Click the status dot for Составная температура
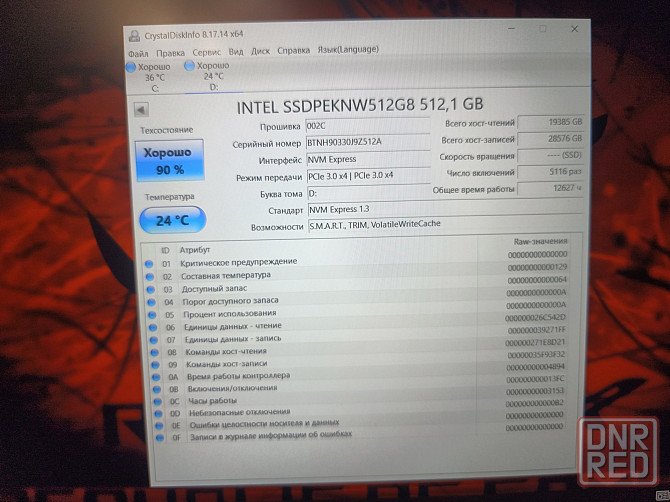 pyautogui.click(x=150, y=277)
